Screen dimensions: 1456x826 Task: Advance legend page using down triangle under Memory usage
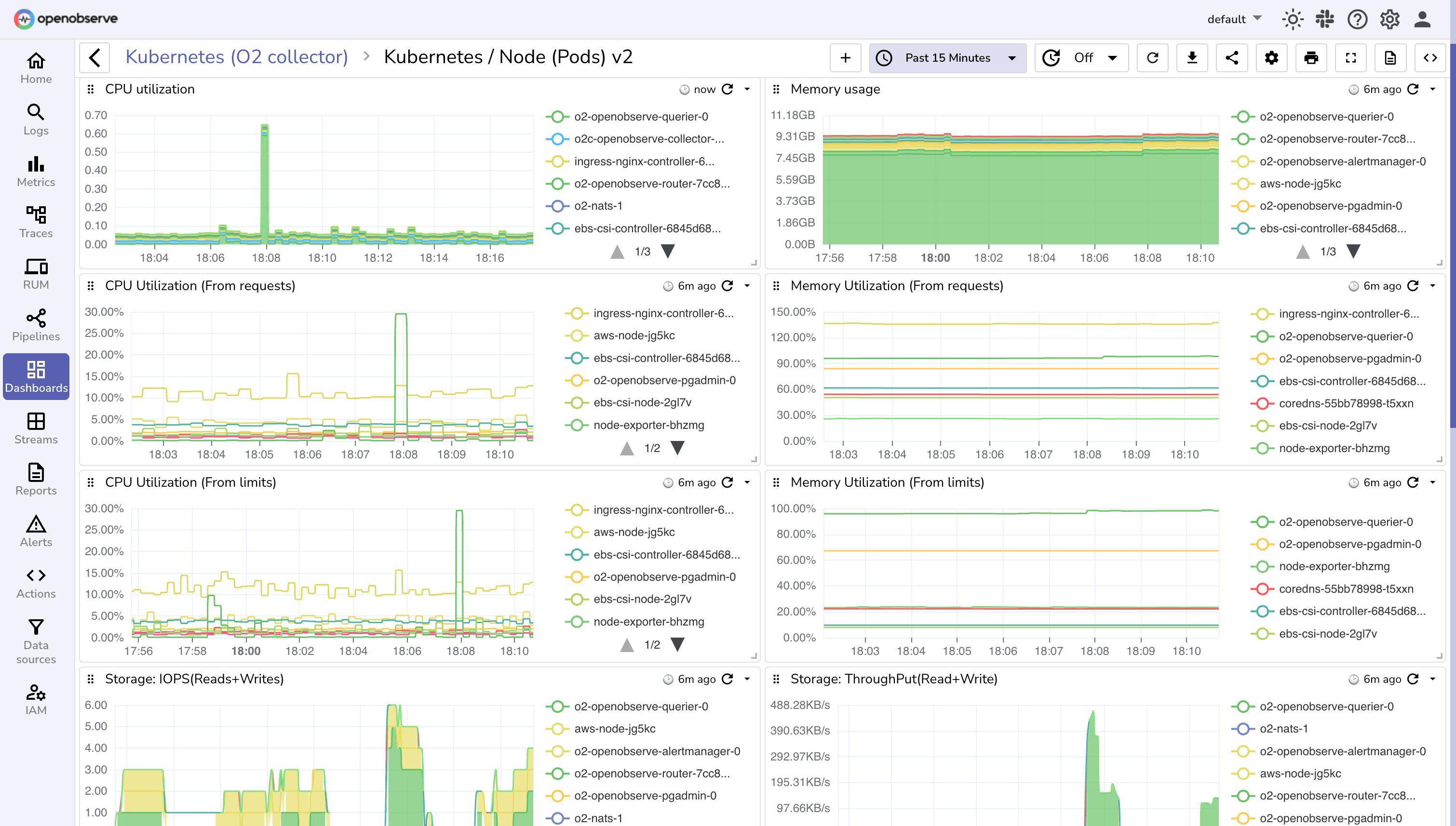(x=1354, y=251)
